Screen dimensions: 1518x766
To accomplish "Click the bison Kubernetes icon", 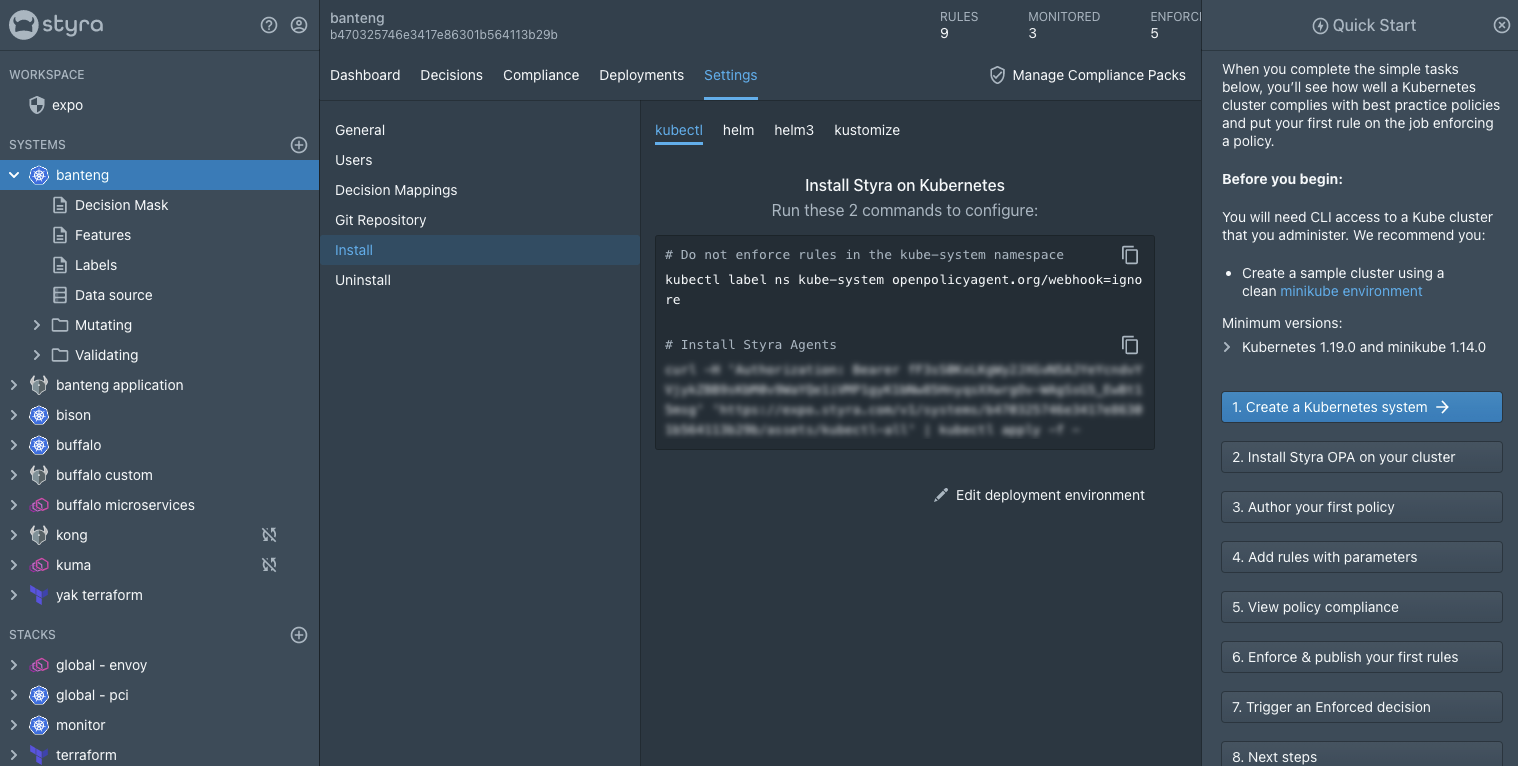I will [x=39, y=415].
